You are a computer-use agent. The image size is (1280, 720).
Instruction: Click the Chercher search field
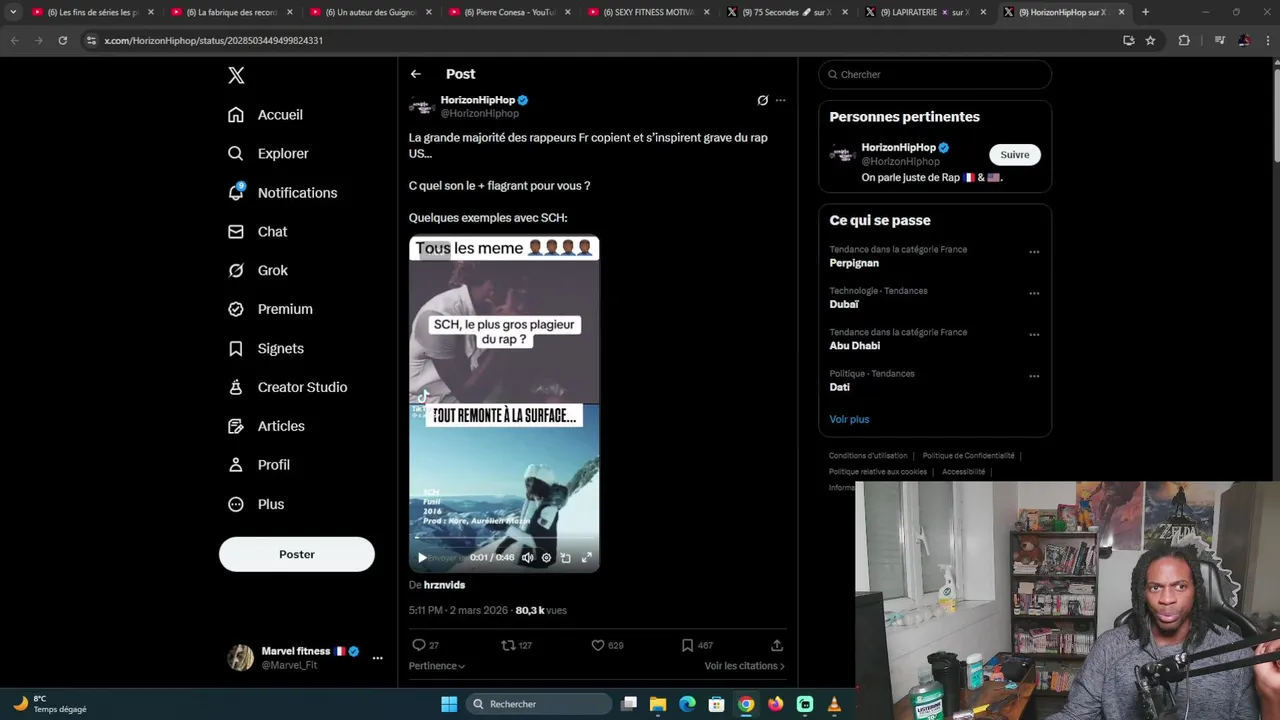[x=935, y=75]
